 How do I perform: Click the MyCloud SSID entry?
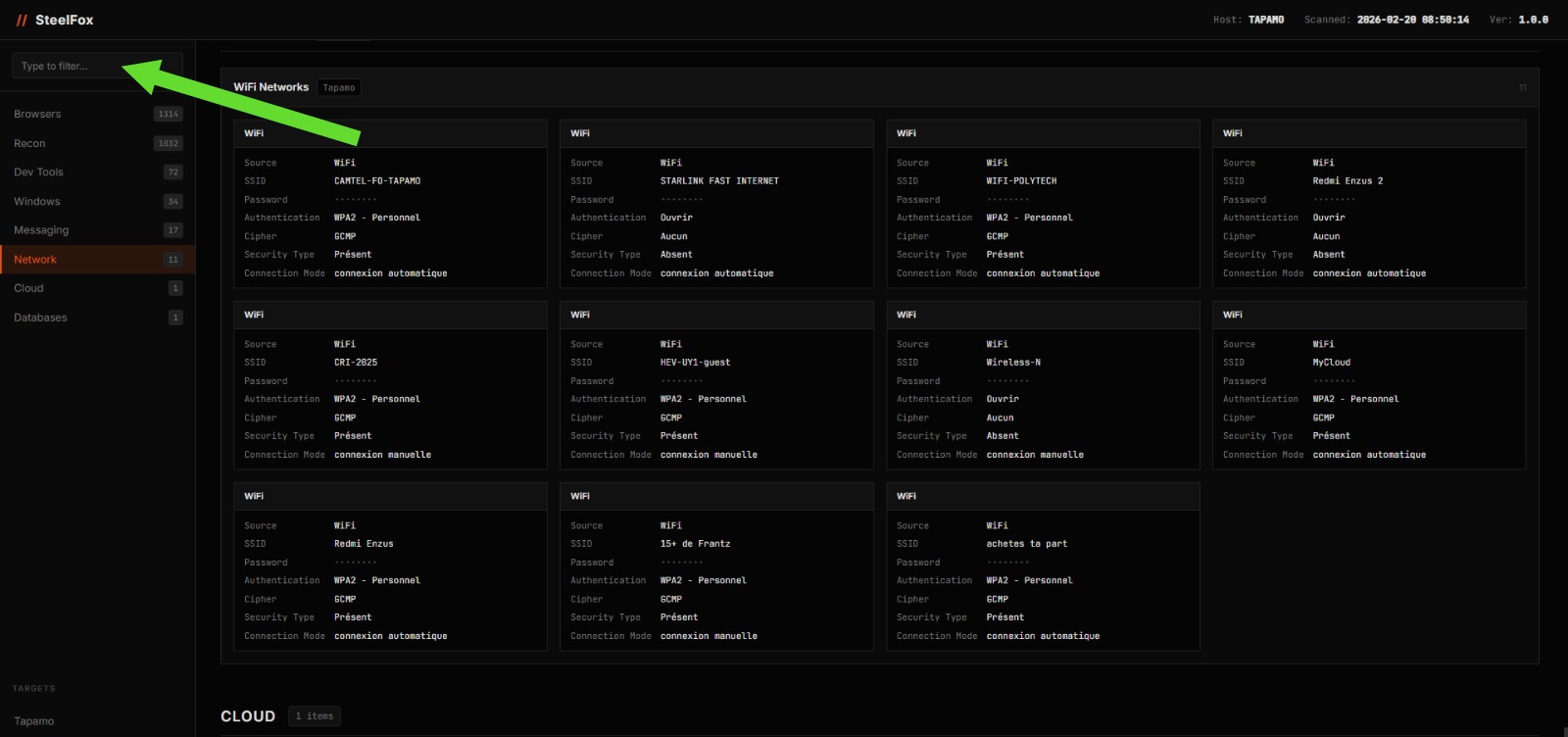pos(1331,363)
